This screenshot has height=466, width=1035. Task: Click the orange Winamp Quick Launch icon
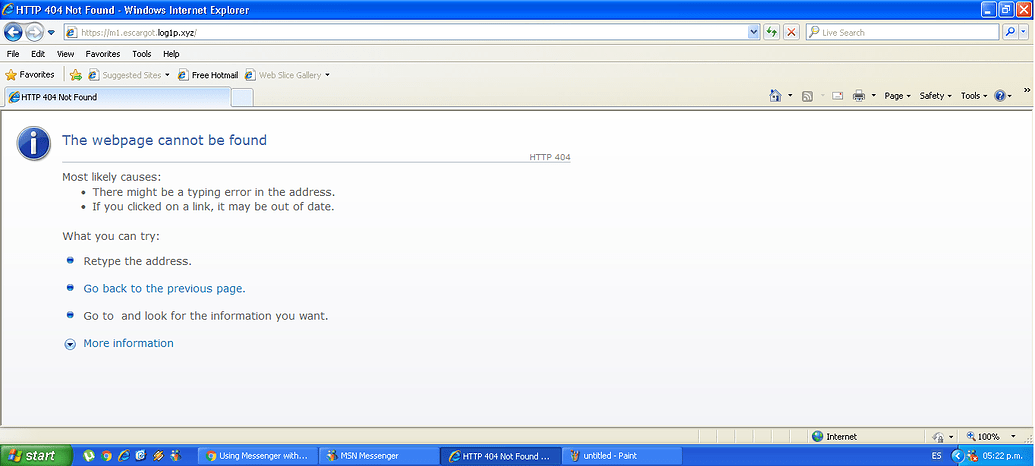click(x=158, y=455)
